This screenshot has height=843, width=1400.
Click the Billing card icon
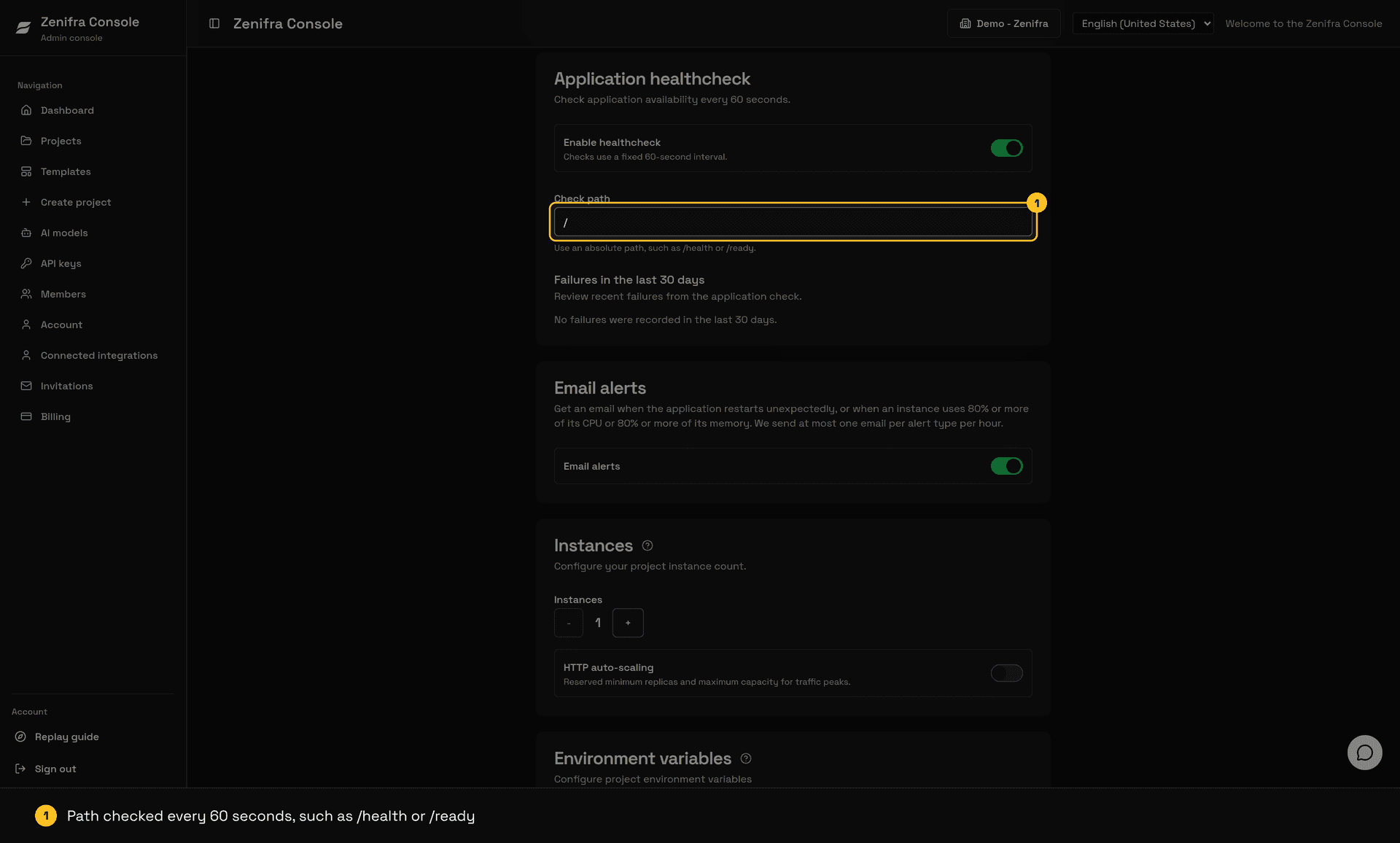pos(26,416)
